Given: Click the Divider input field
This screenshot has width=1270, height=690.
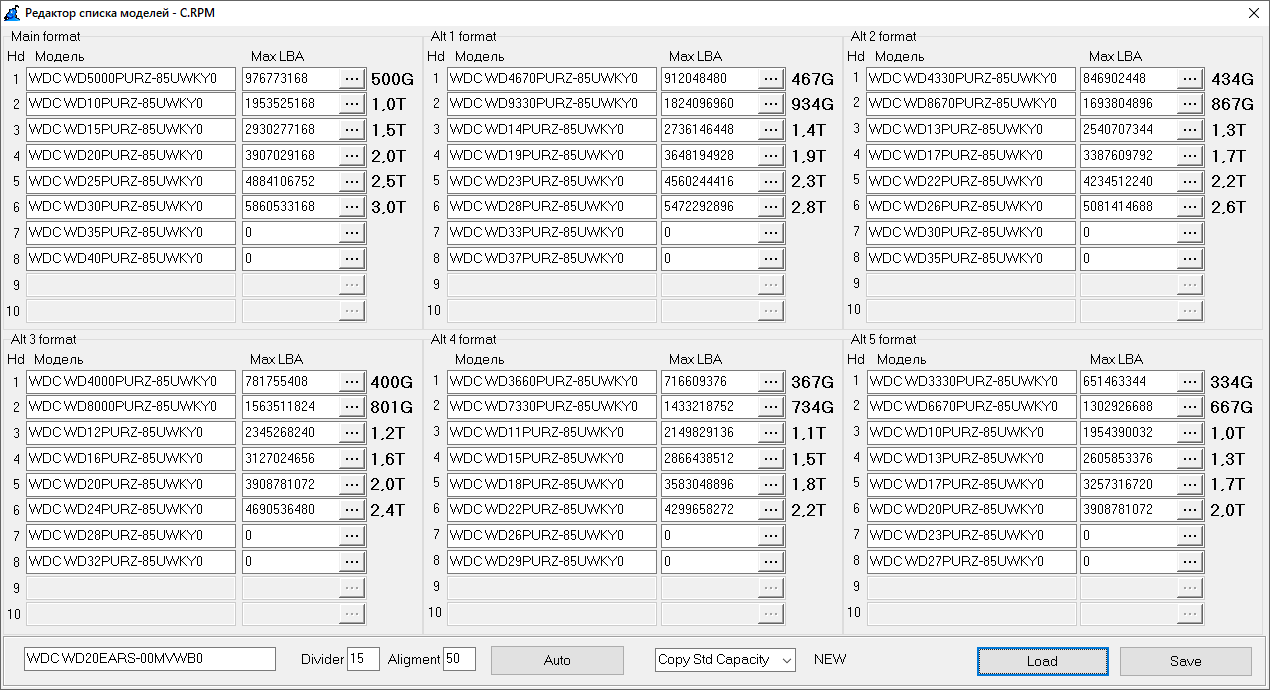Looking at the screenshot, I should [363, 659].
